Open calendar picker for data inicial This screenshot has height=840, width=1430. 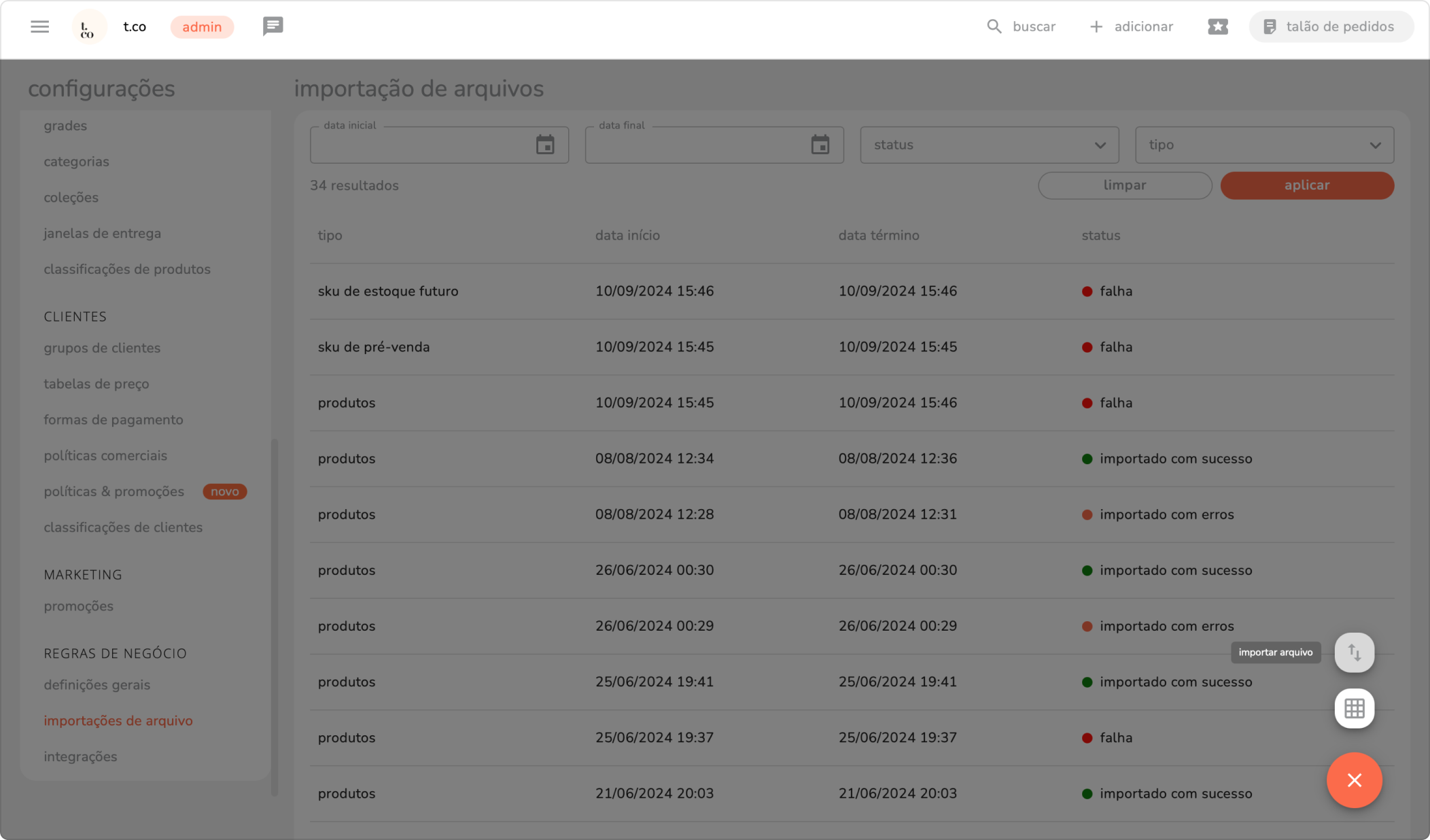pyautogui.click(x=545, y=145)
